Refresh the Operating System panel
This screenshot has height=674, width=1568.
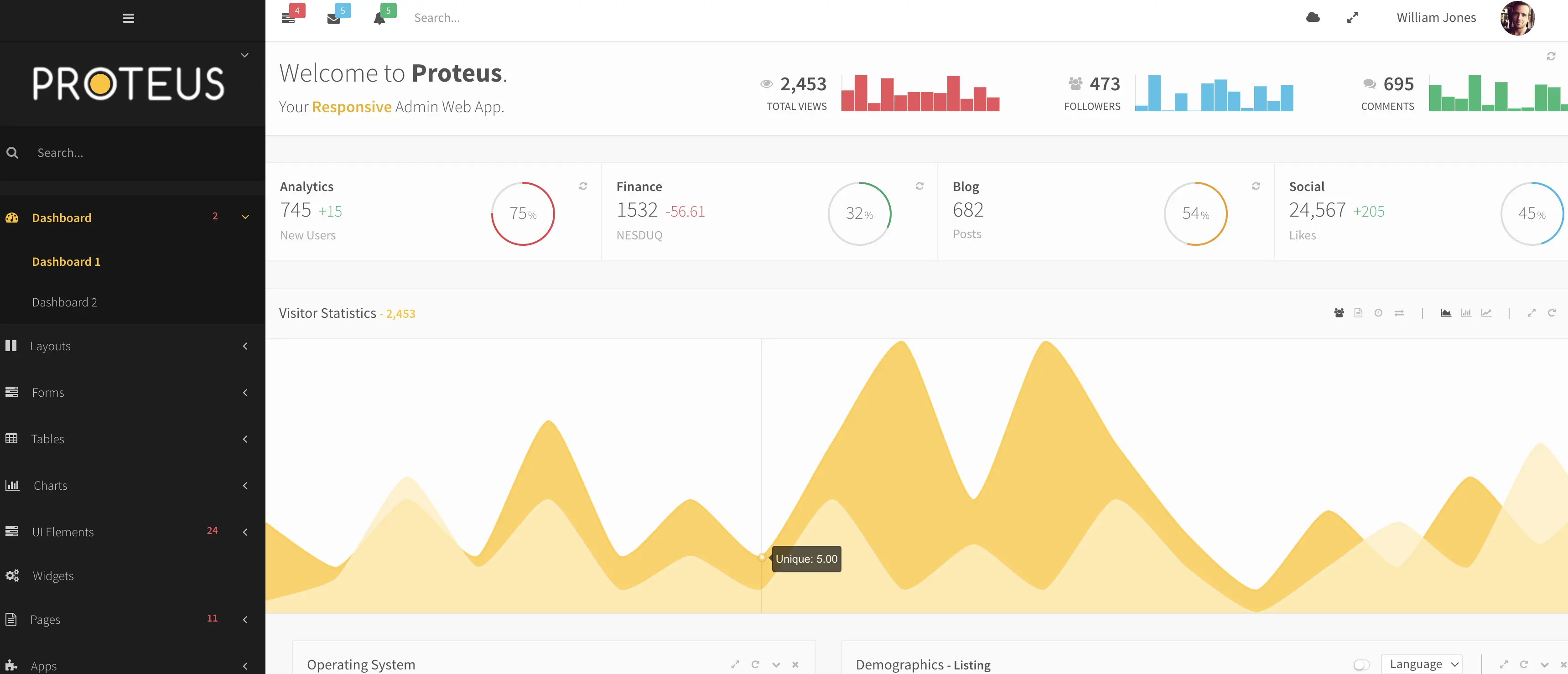(x=755, y=665)
